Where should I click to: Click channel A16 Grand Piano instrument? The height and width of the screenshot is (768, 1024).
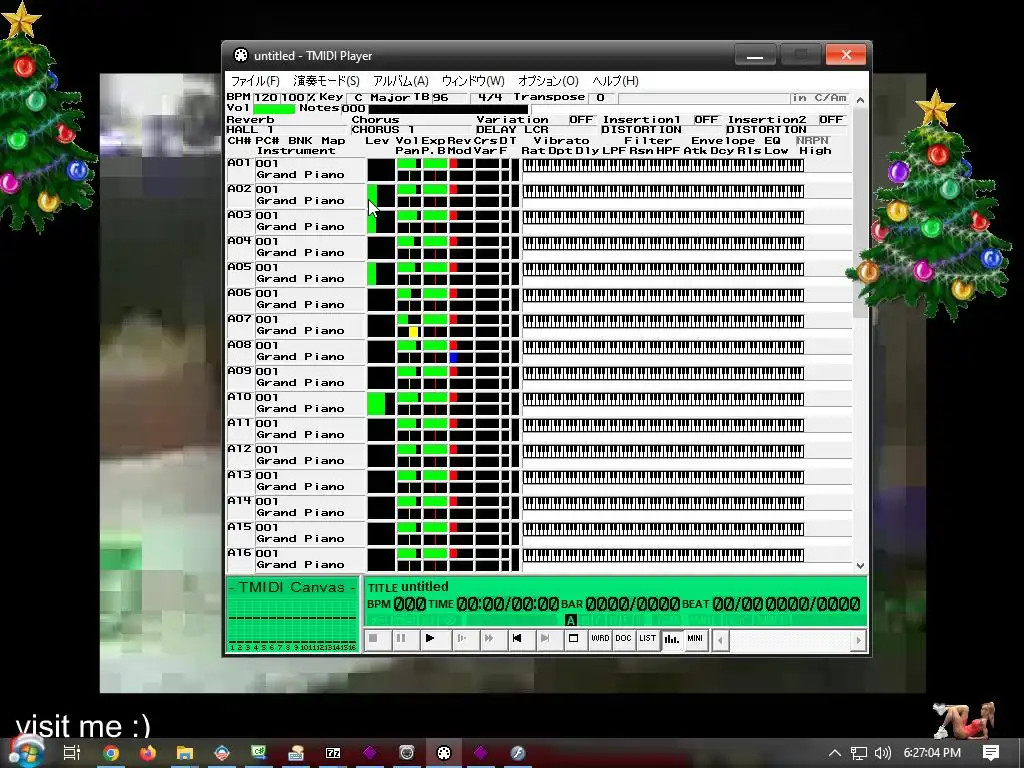pyautogui.click(x=300, y=565)
